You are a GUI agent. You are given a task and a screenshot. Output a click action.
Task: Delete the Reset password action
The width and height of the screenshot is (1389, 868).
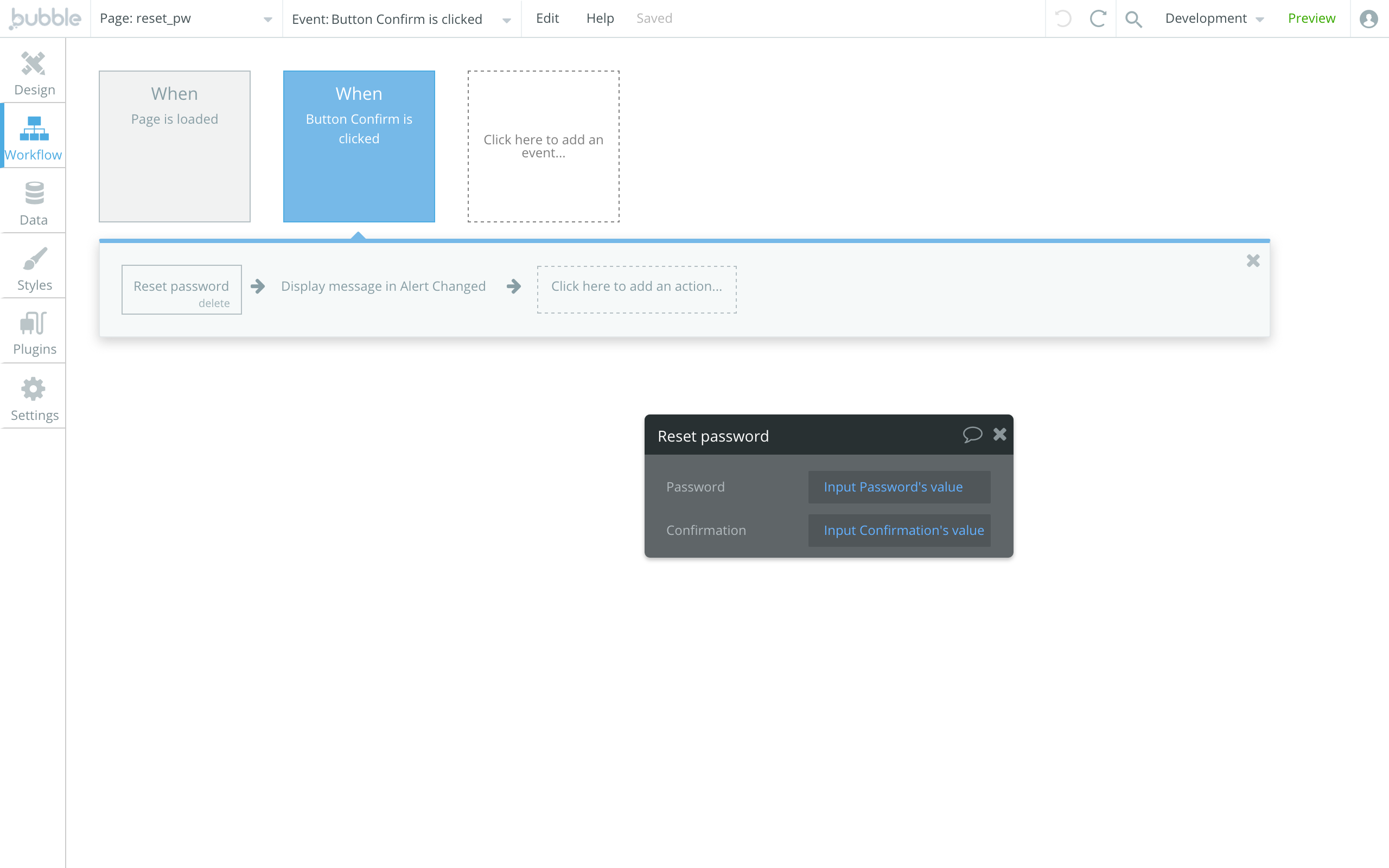[x=214, y=303]
